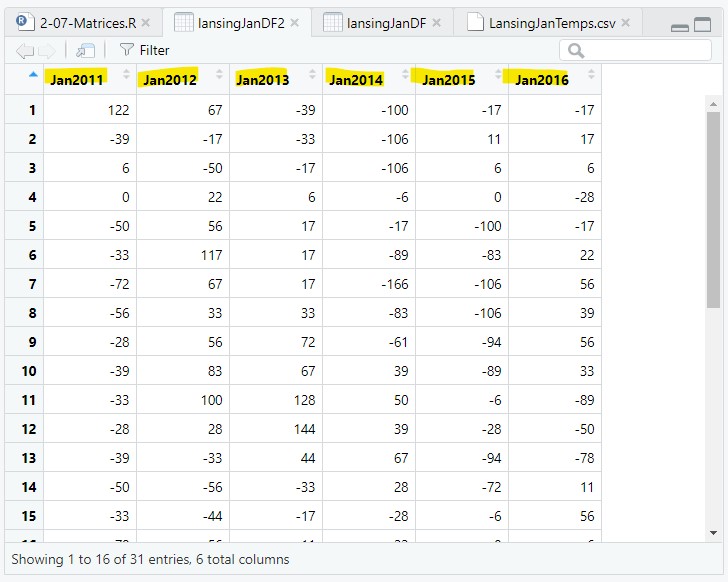Click the scrollbar up arrow

713,105
